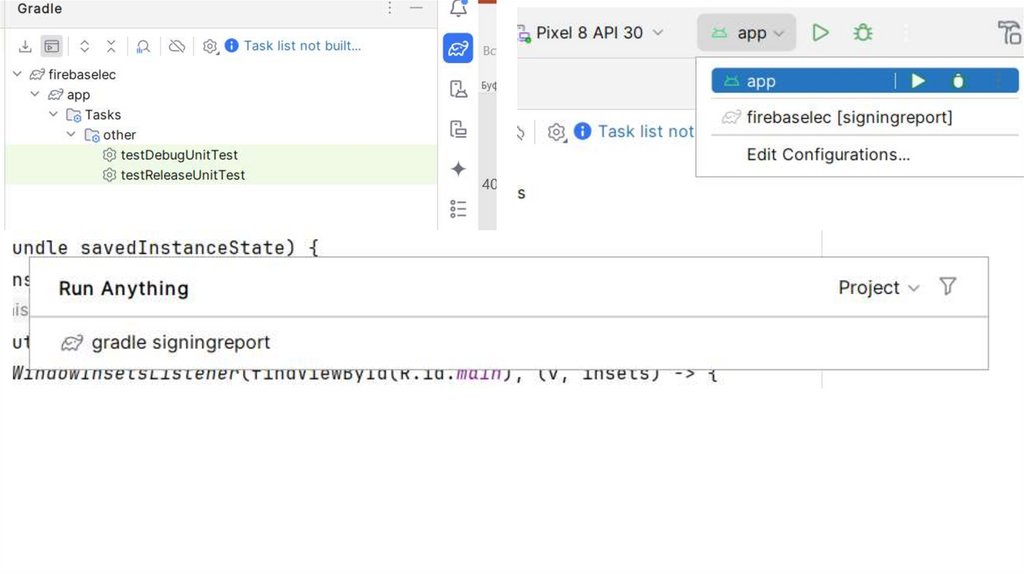Collapse all nodes in Gradle tree
Viewport: 1024px width, 574px height.
(x=111, y=46)
